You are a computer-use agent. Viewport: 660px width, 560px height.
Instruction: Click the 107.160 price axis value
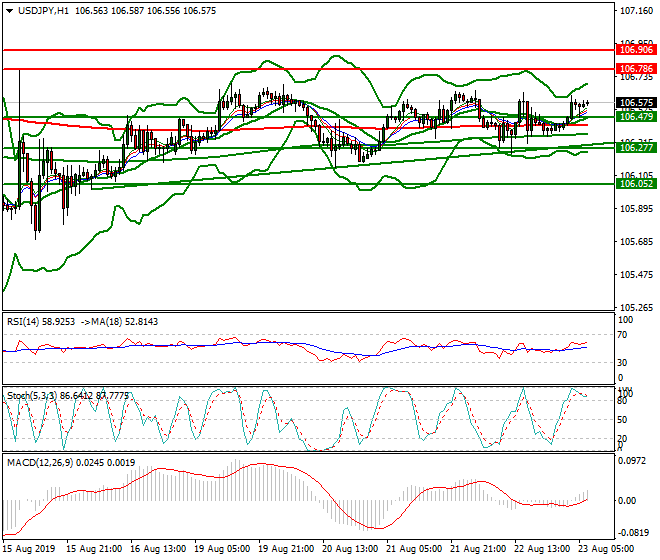click(x=636, y=11)
